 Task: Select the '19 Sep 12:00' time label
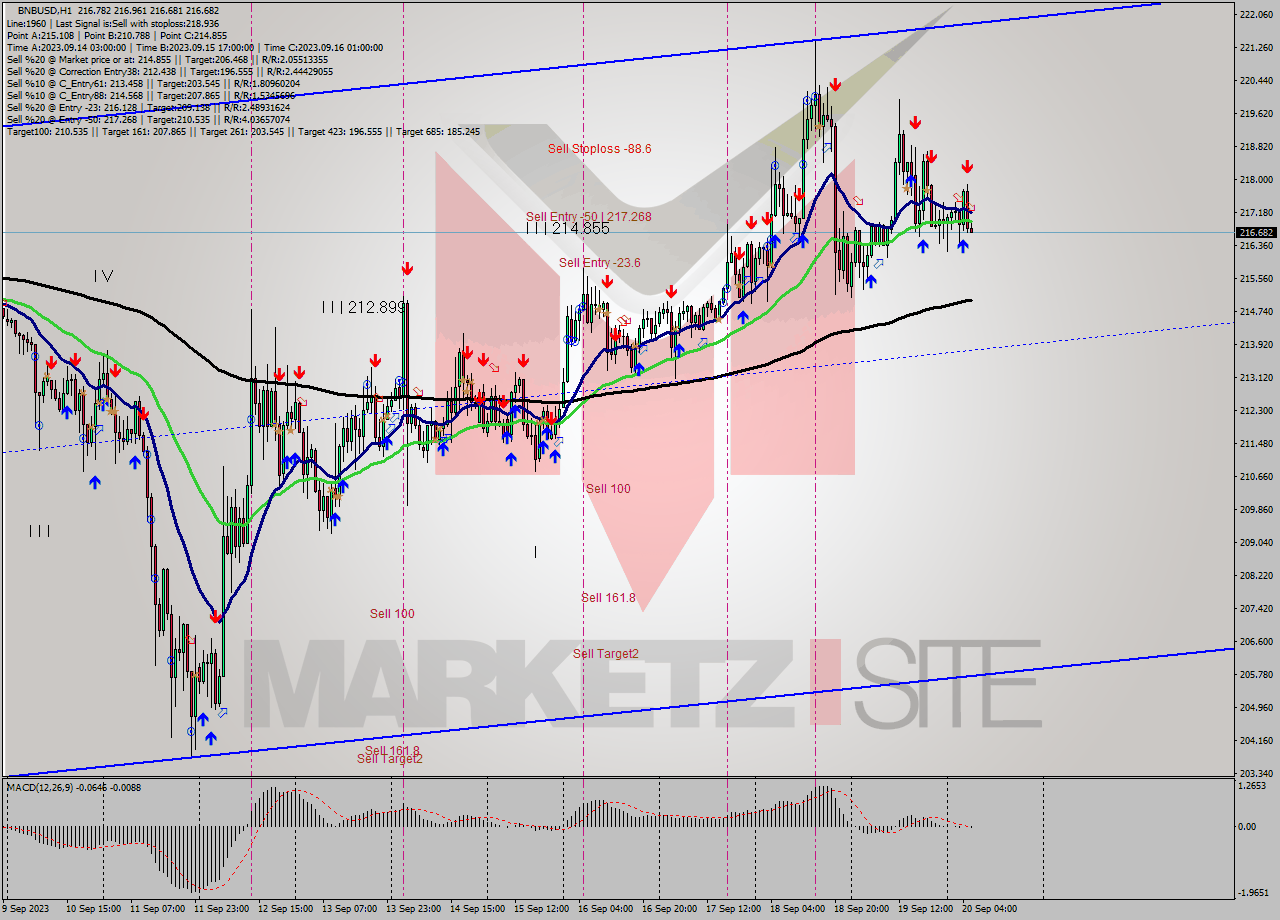point(925,909)
